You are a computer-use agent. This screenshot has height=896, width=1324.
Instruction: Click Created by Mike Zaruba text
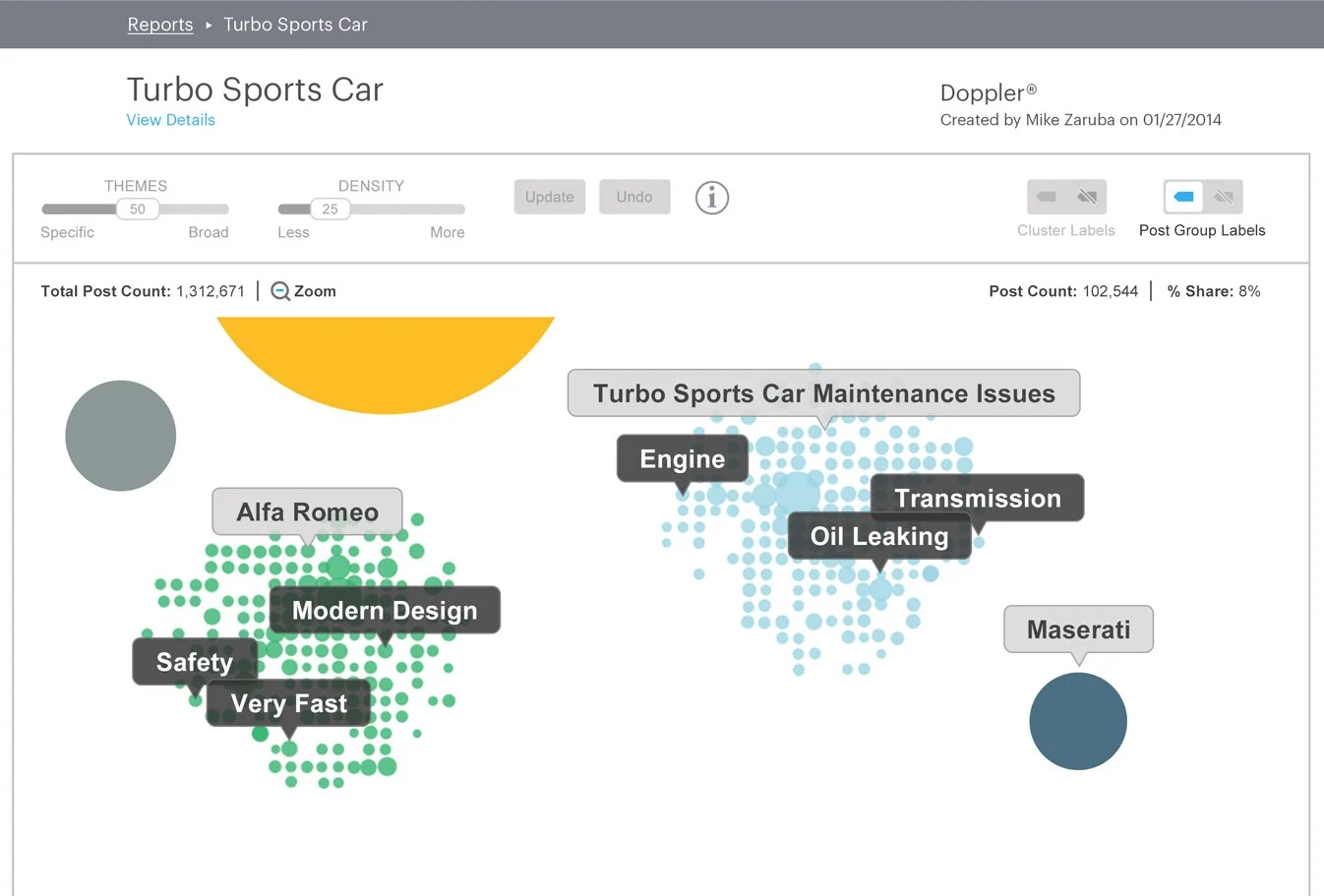tap(1081, 120)
